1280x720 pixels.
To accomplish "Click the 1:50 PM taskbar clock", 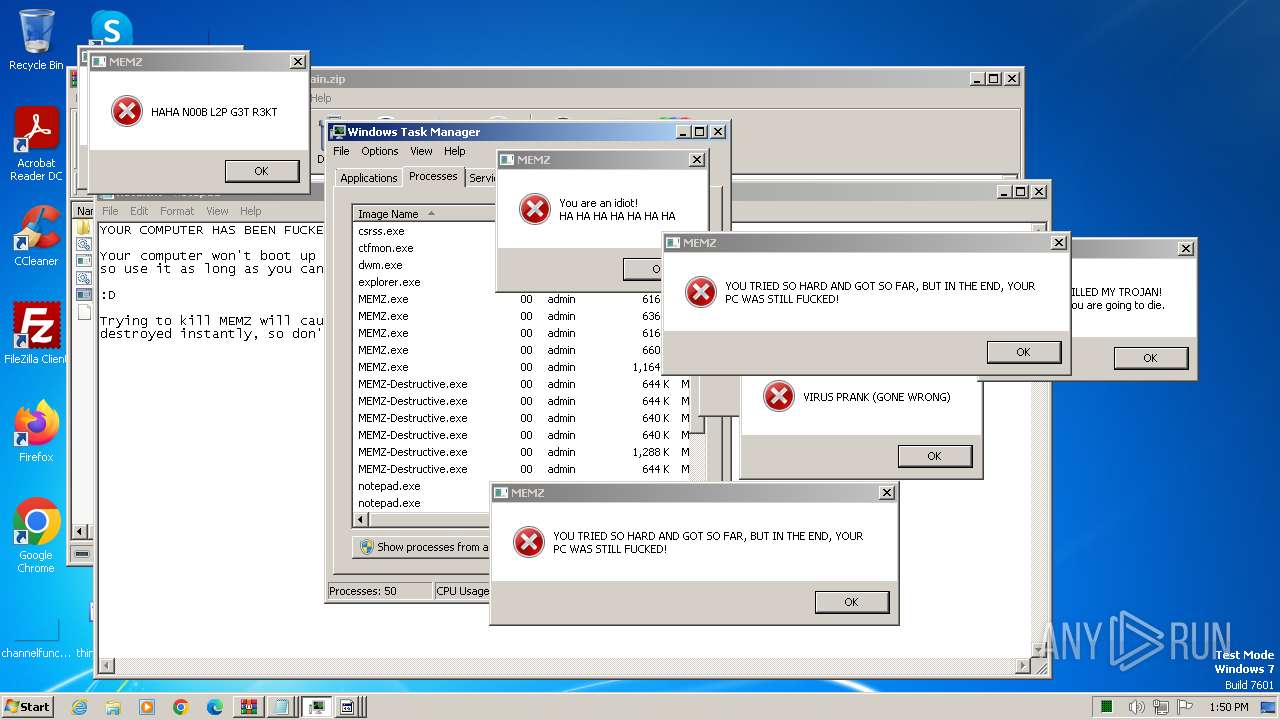I will 1229,707.
